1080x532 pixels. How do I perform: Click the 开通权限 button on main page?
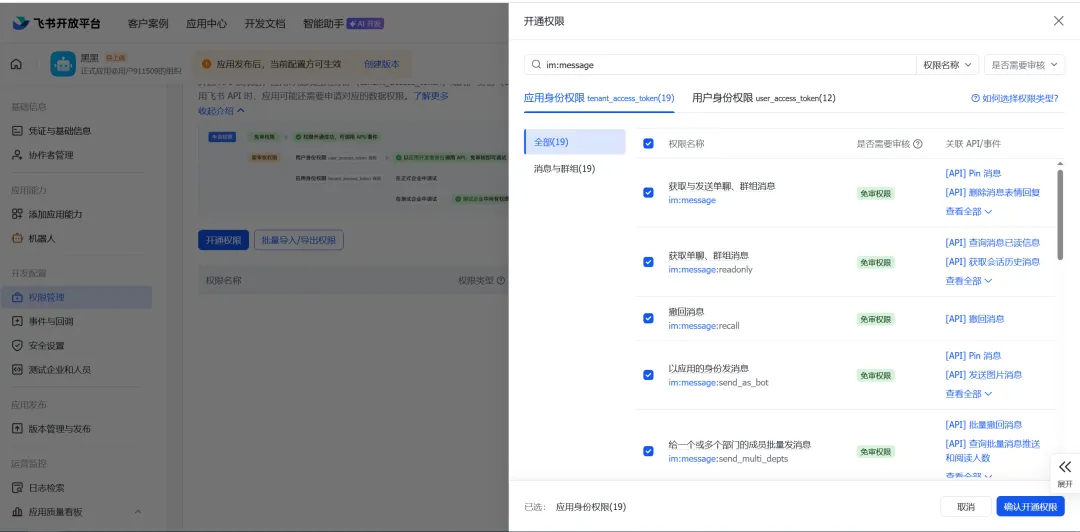pos(223,240)
